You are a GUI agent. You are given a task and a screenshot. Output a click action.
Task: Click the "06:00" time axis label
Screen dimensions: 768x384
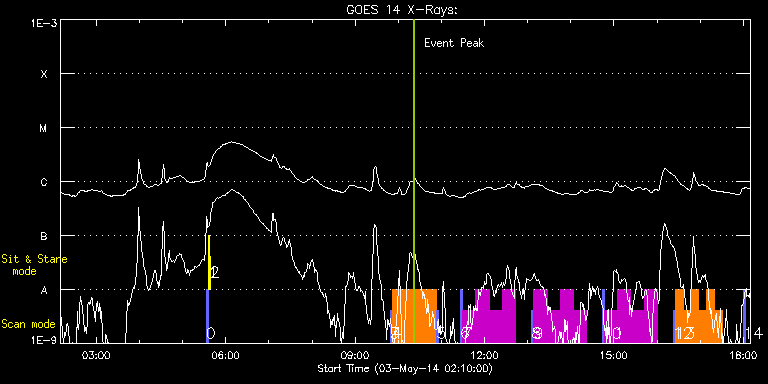(226, 356)
